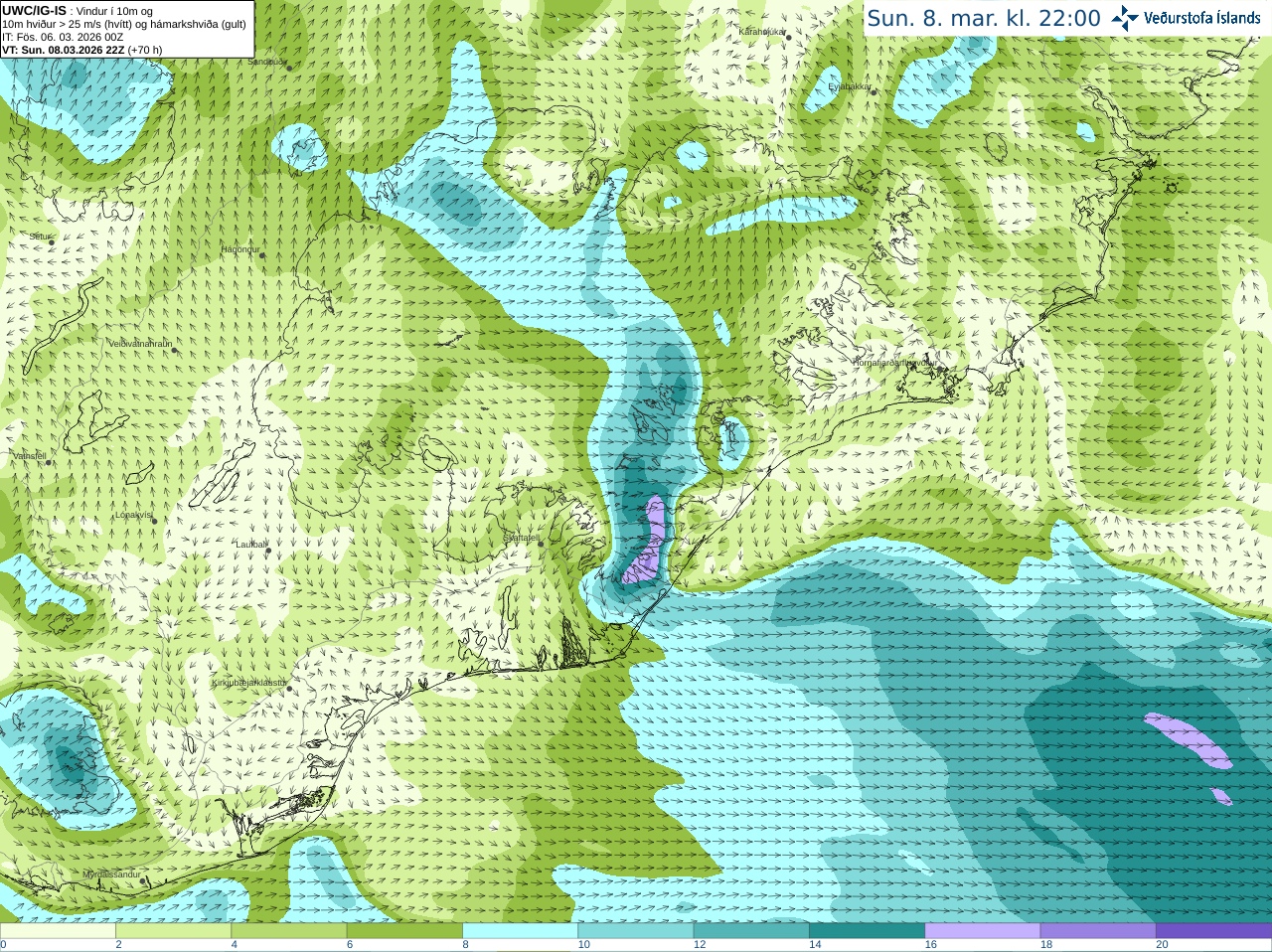
Task: Click the Lónakvísl station label
Action: 133,515
